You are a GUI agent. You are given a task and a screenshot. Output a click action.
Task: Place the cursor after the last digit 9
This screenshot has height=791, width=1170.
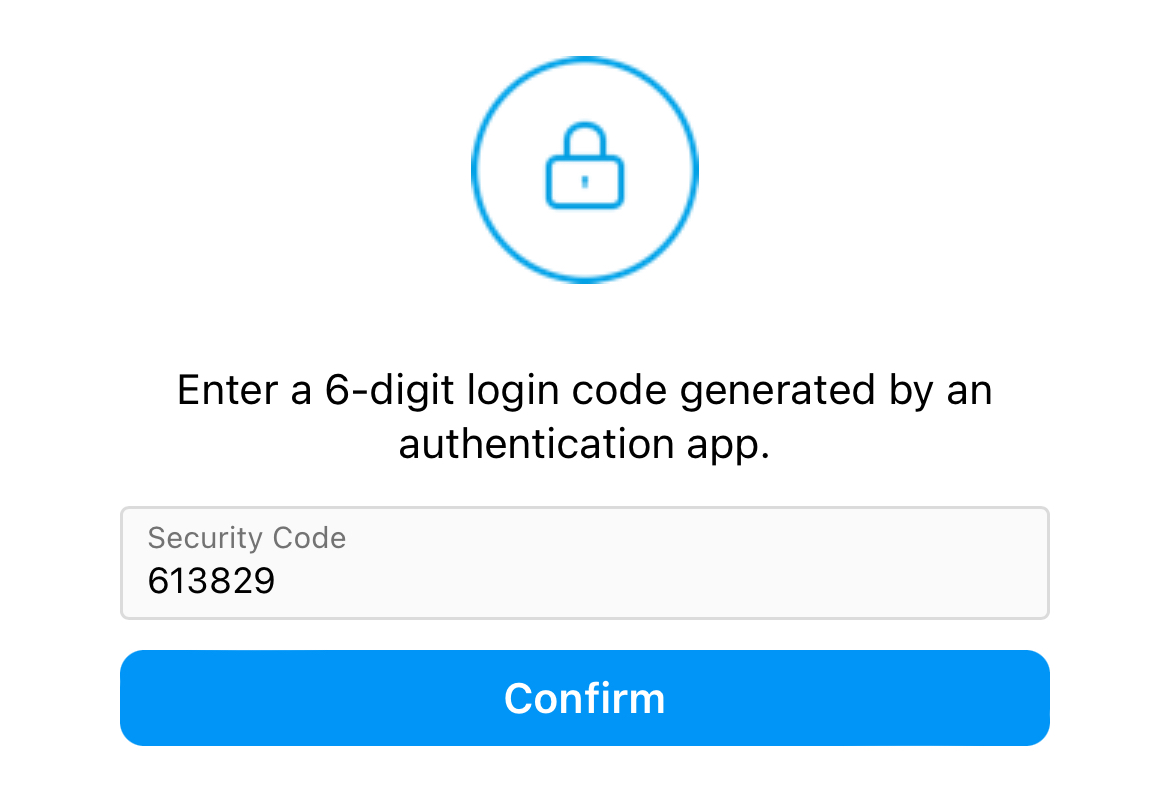tap(278, 581)
